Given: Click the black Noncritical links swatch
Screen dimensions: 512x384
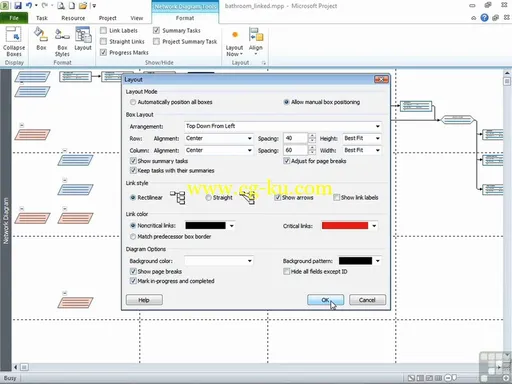Looking at the screenshot, I should pos(205,226).
